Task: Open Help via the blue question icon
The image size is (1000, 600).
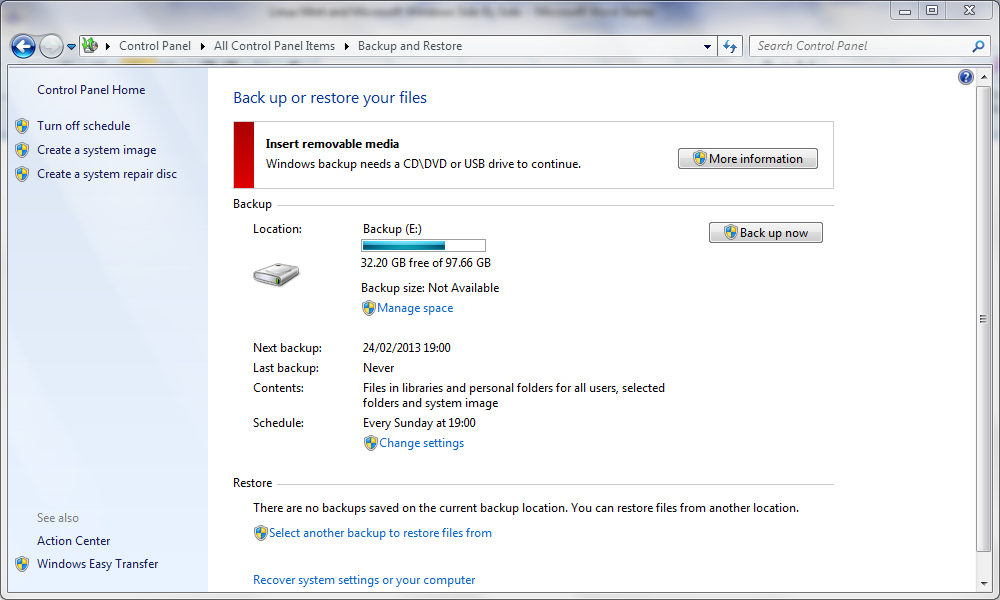Action: coord(966,77)
